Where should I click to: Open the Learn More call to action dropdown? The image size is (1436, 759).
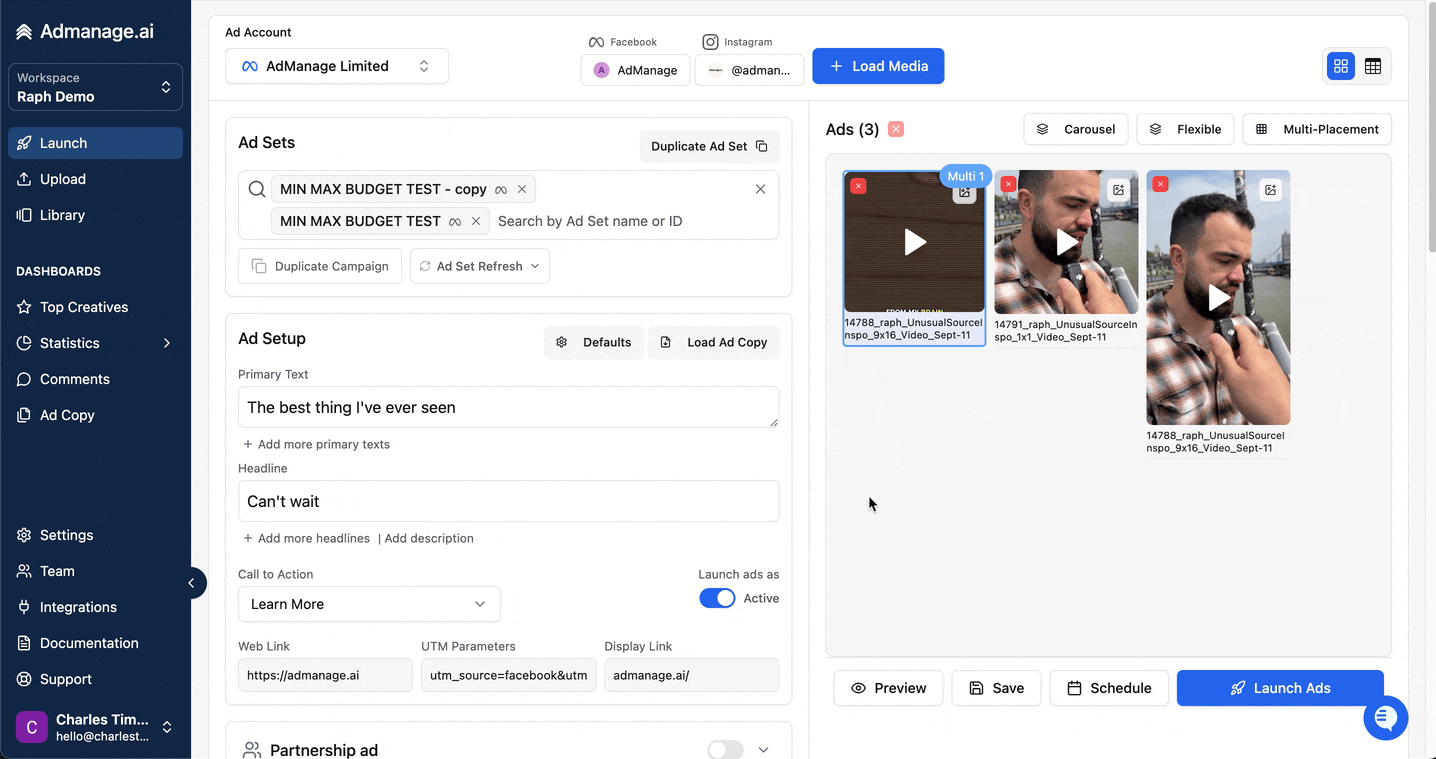(x=369, y=604)
